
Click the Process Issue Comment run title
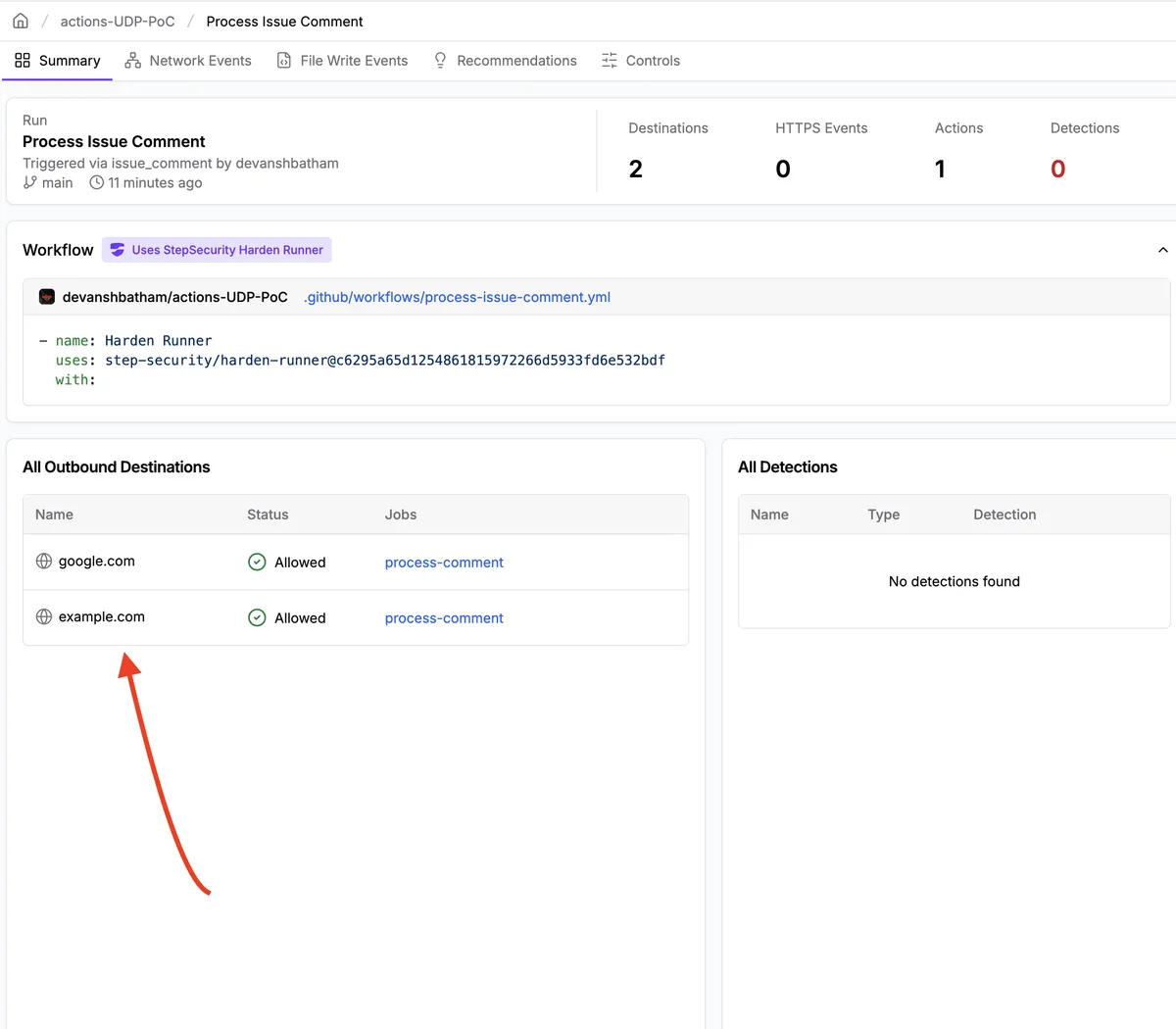[x=114, y=142]
